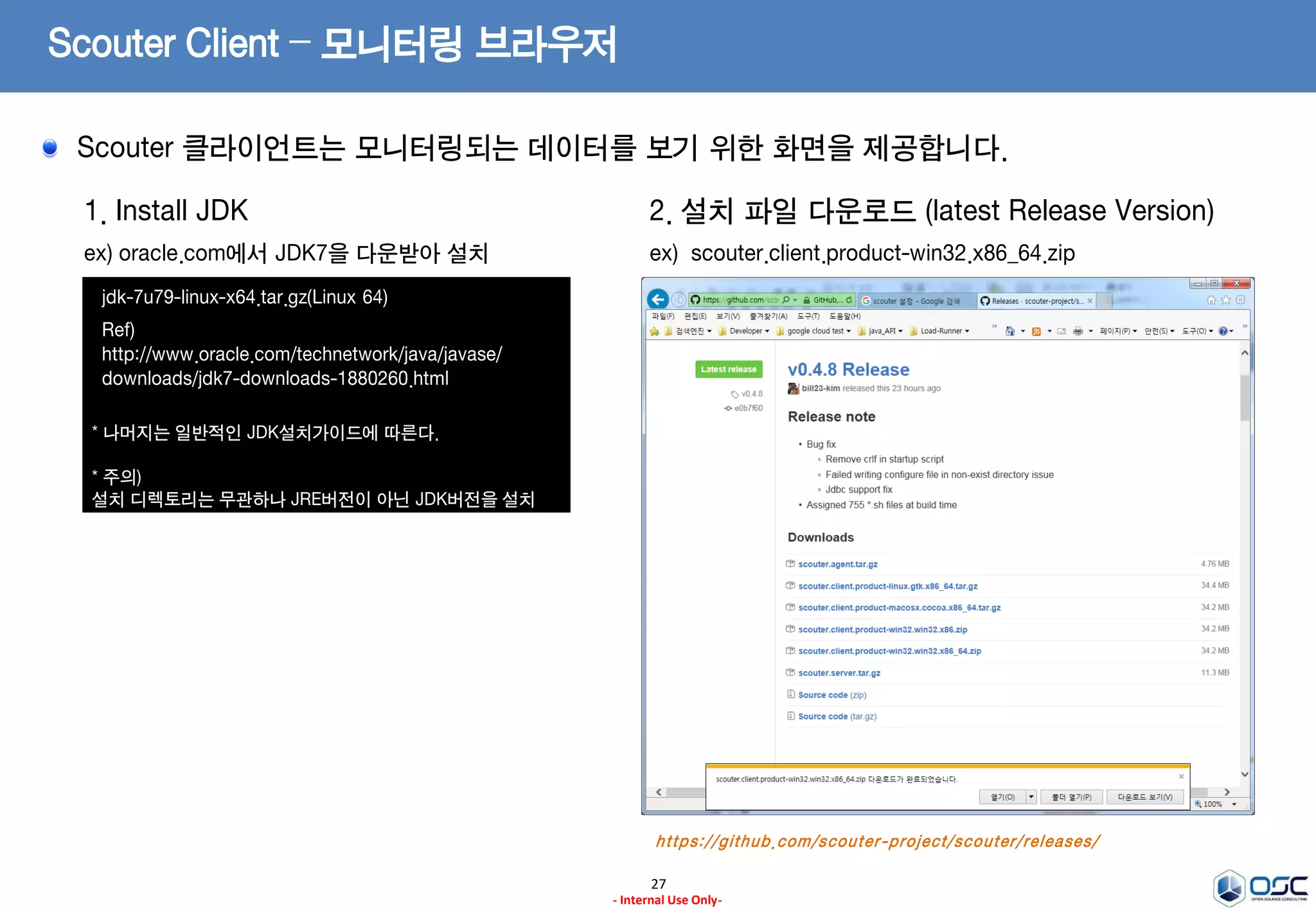
Task: Open the browser settings gear icon
Action: pos(1241,300)
